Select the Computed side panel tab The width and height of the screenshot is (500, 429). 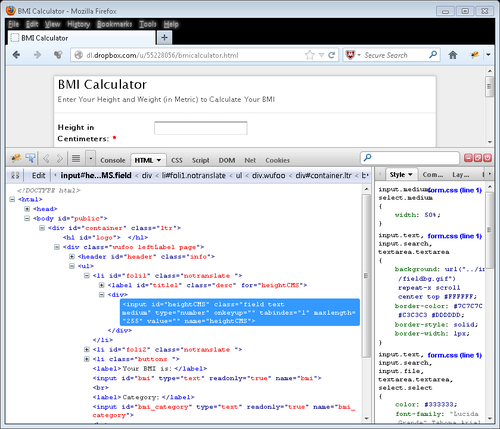[x=432, y=175]
